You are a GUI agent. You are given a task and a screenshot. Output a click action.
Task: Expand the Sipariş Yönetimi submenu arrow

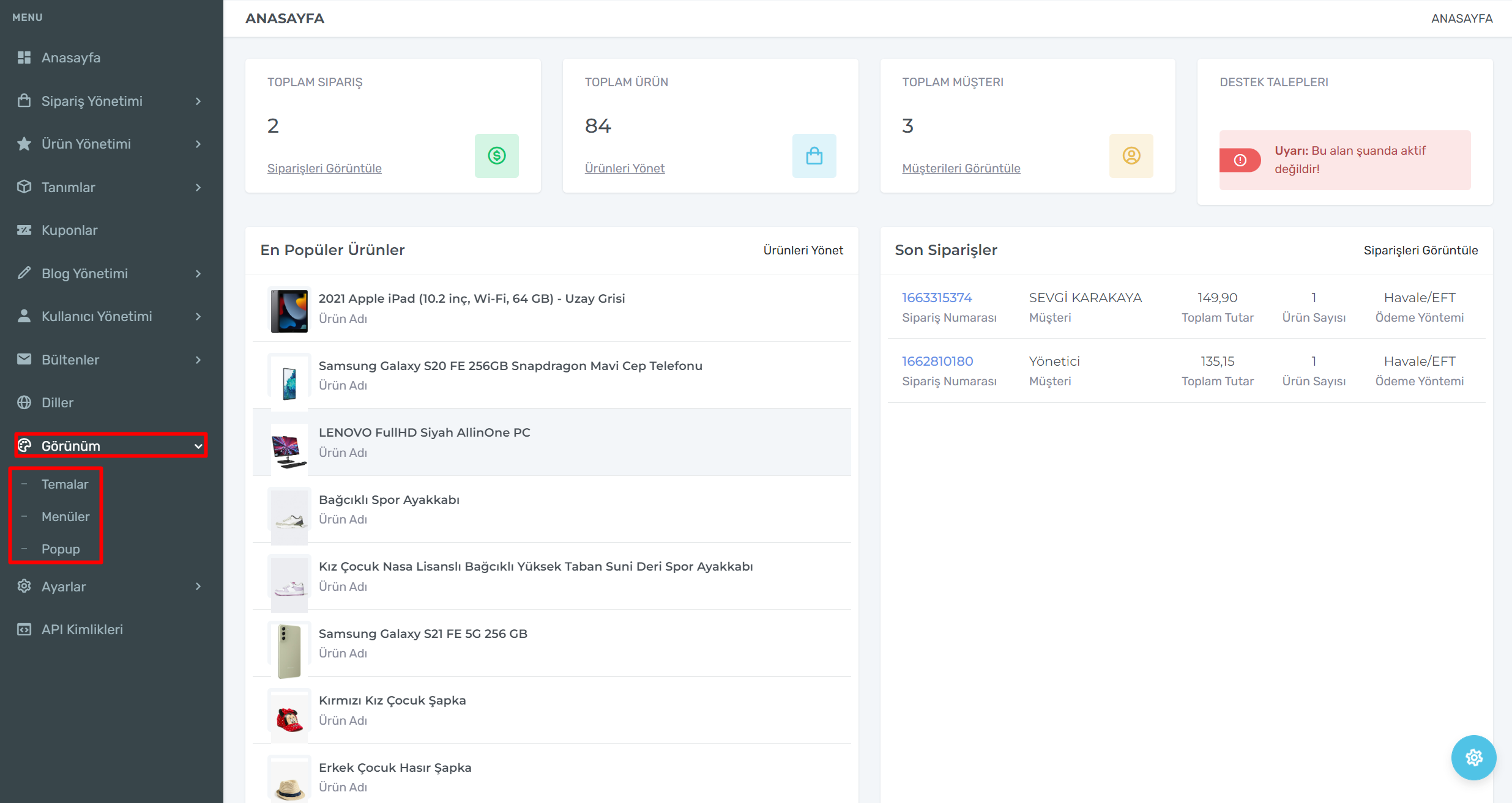point(198,101)
